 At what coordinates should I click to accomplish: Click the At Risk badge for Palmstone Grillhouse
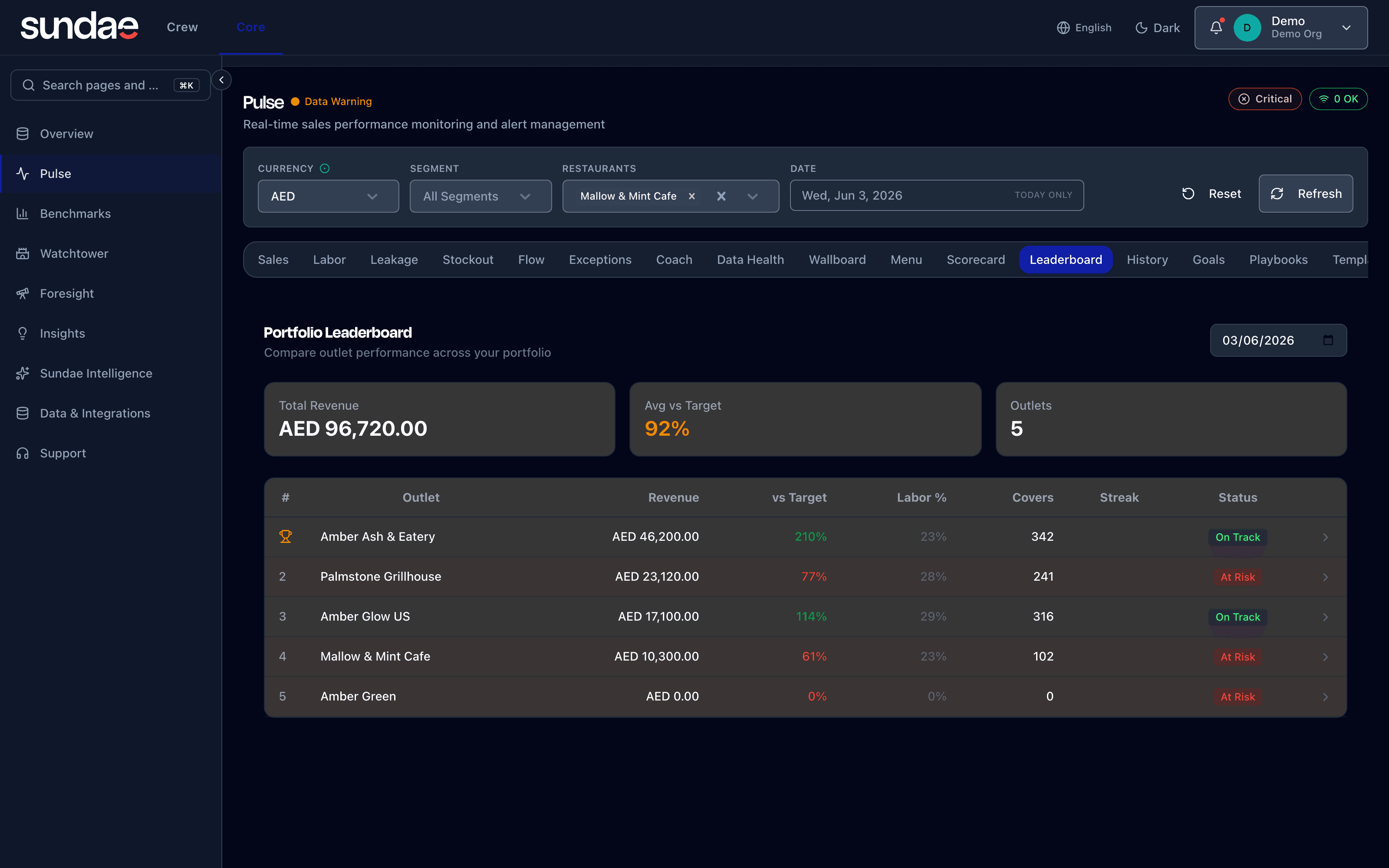pyautogui.click(x=1238, y=577)
